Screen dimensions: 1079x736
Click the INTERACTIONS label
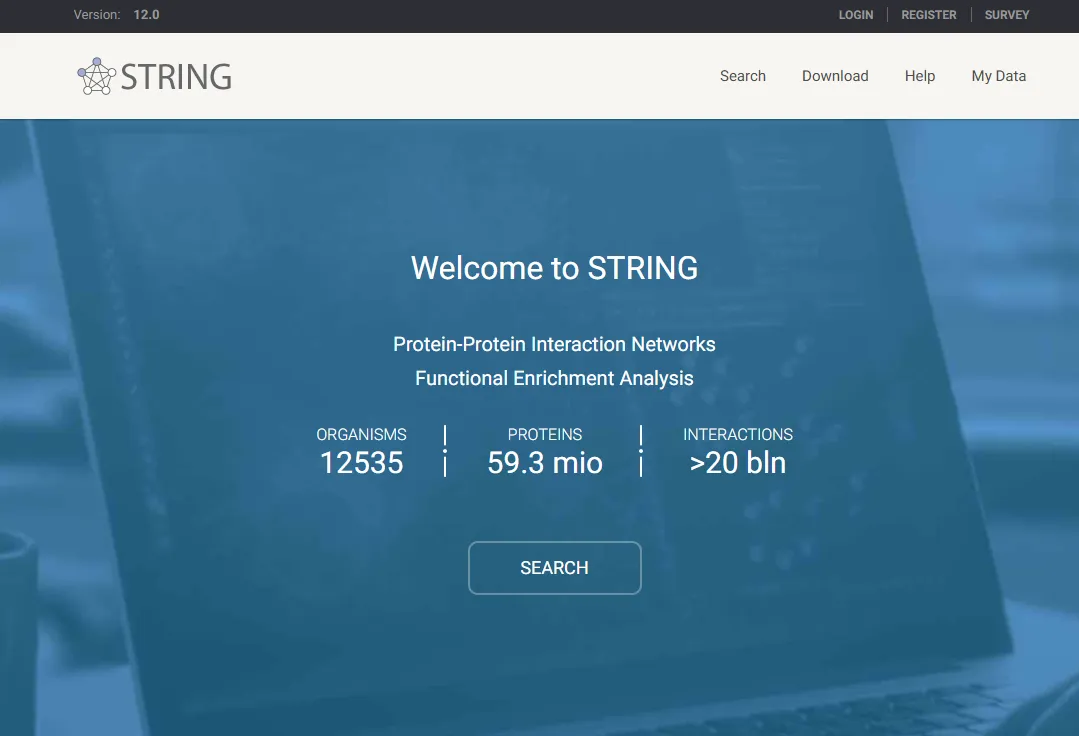[x=737, y=434]
